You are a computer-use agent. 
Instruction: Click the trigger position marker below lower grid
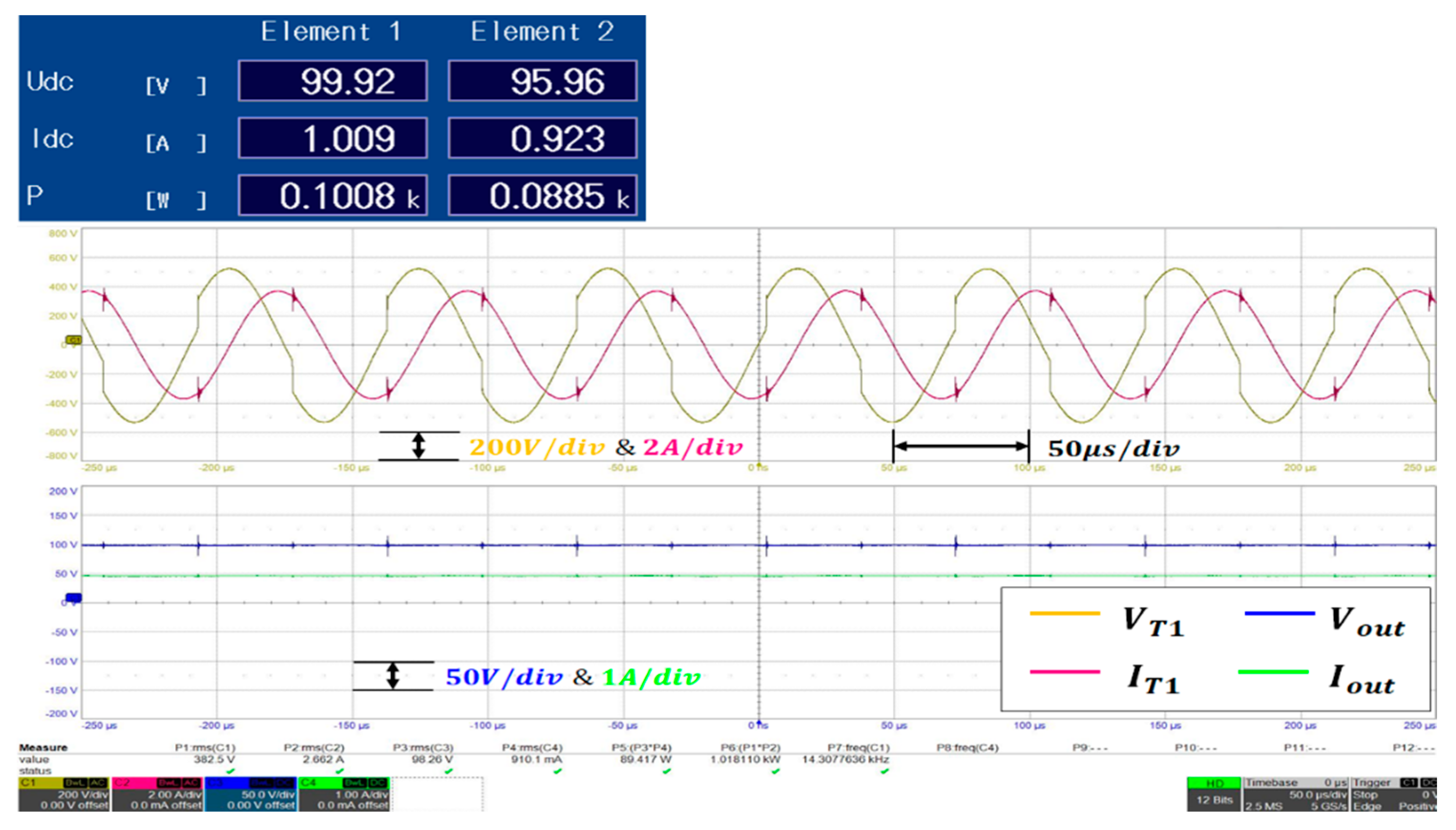(759, 722)
